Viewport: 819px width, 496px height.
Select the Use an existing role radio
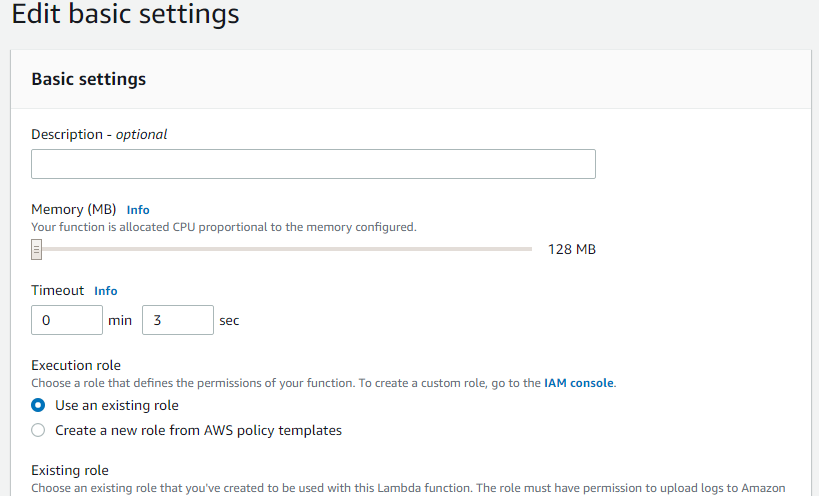pyautogui.click(x=38, y=405)
